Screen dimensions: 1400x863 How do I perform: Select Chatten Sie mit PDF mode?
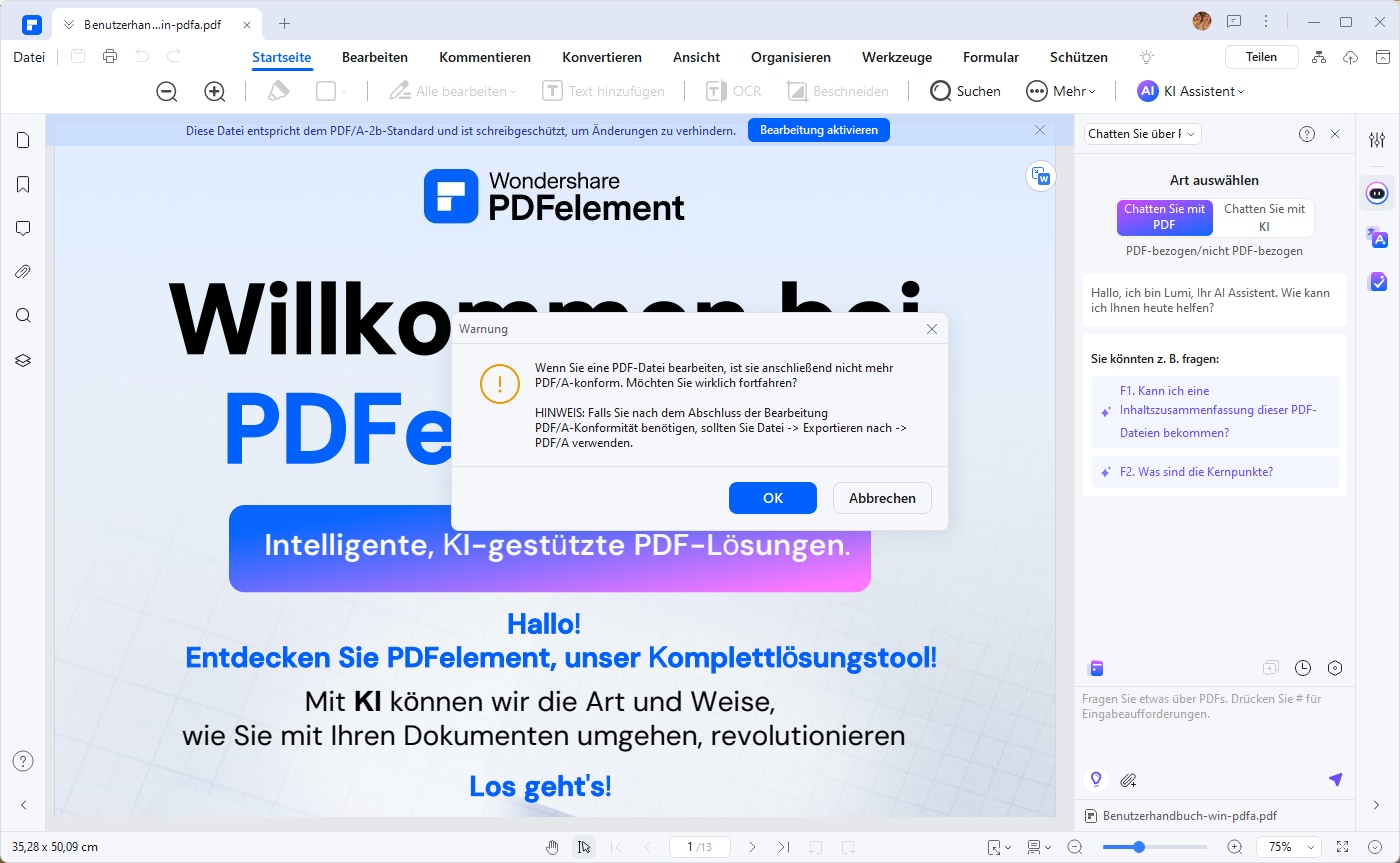point(1164,217)
